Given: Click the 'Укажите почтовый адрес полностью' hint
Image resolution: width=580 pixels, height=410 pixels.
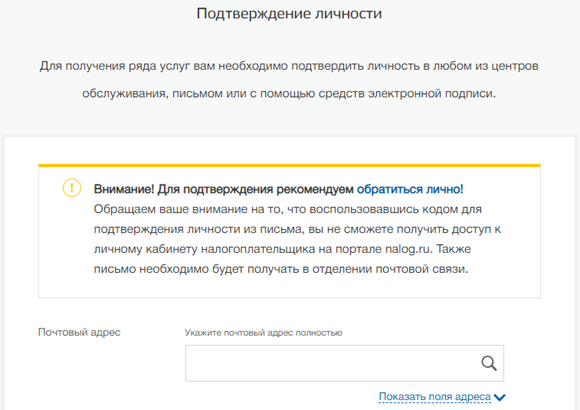Looking at the screenshot, I should coord(263,333).
